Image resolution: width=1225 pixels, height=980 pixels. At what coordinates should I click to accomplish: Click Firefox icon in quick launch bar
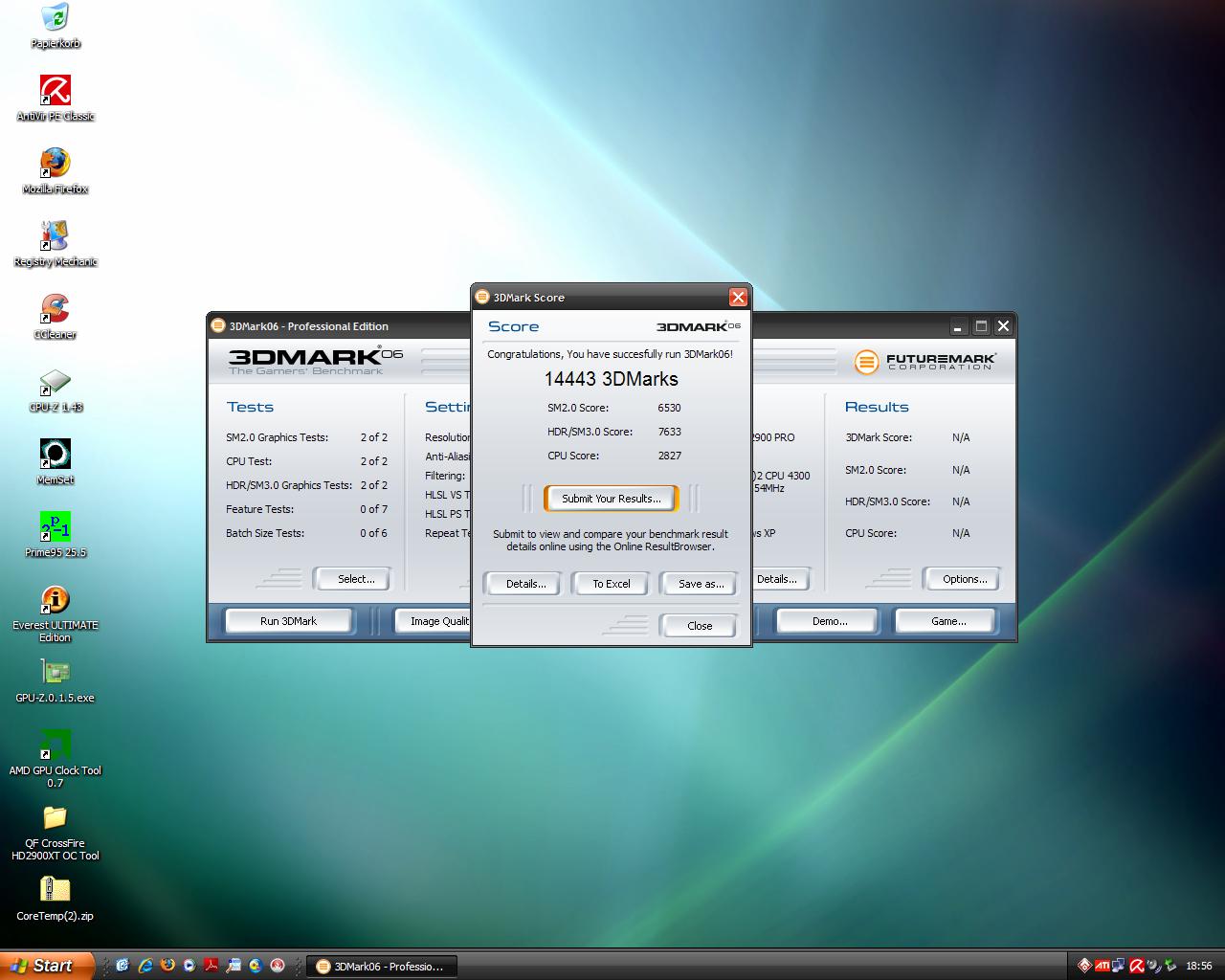[167, 966]
